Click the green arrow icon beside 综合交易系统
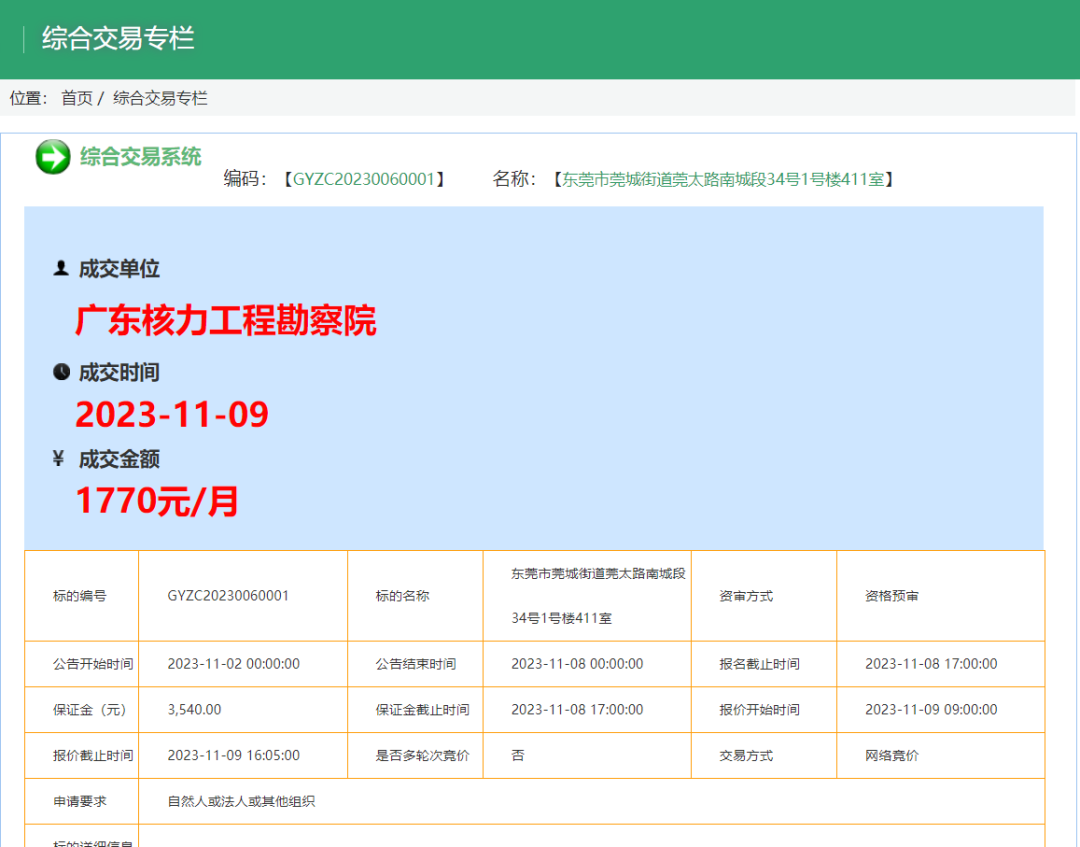 click(53, 157)
